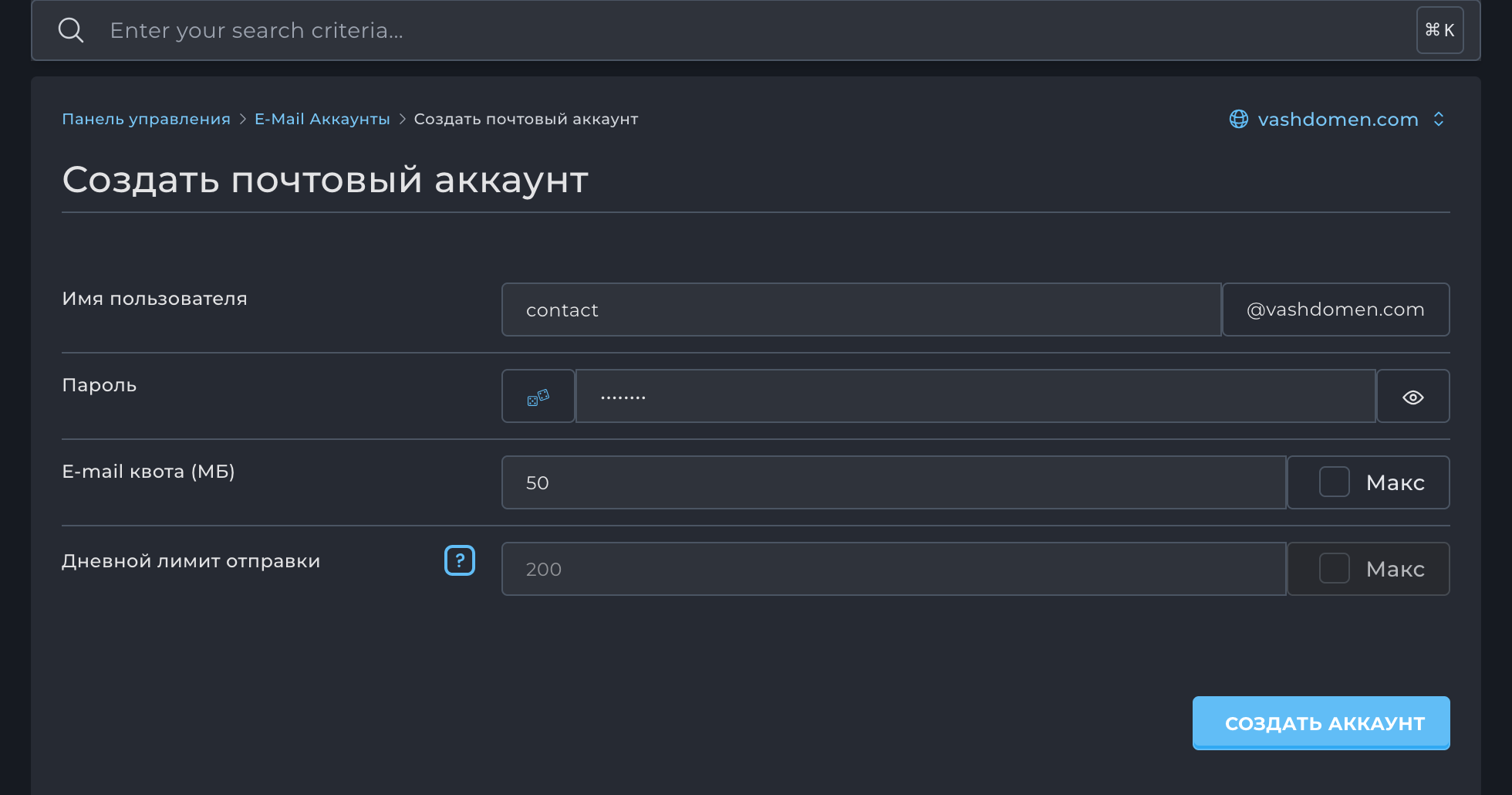Screen dimensions: 1512x795
Task: Click the Пароль label
Action: [x=99, y=385]
